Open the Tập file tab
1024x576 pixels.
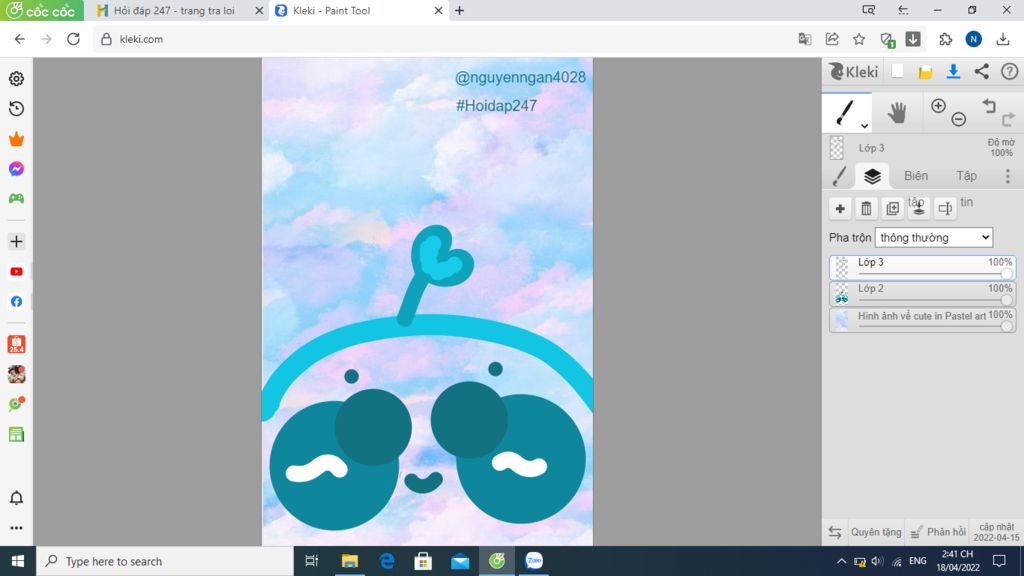[967, 176]
